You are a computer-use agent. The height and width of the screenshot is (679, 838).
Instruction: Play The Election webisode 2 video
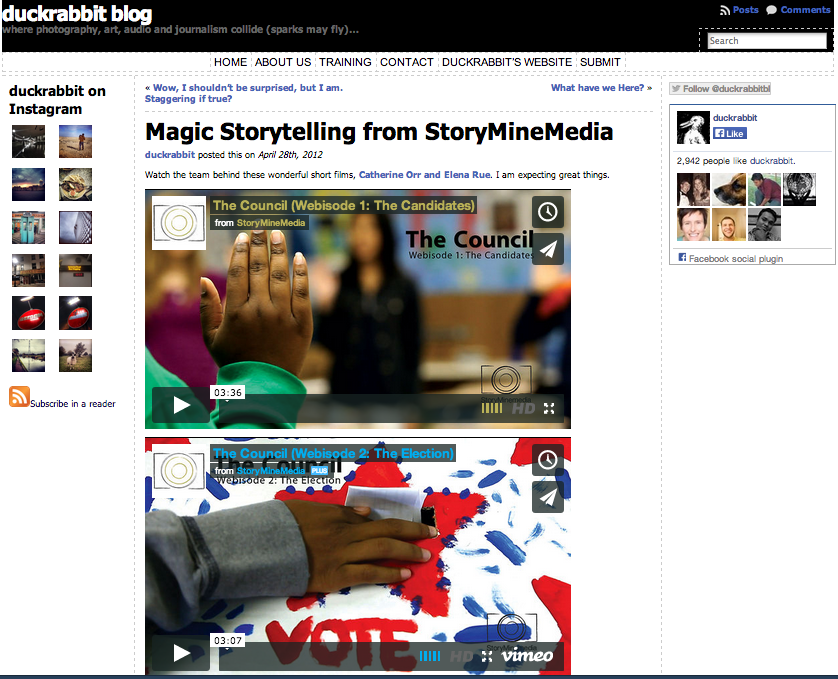pyautogui.click(x=181, y=653)
